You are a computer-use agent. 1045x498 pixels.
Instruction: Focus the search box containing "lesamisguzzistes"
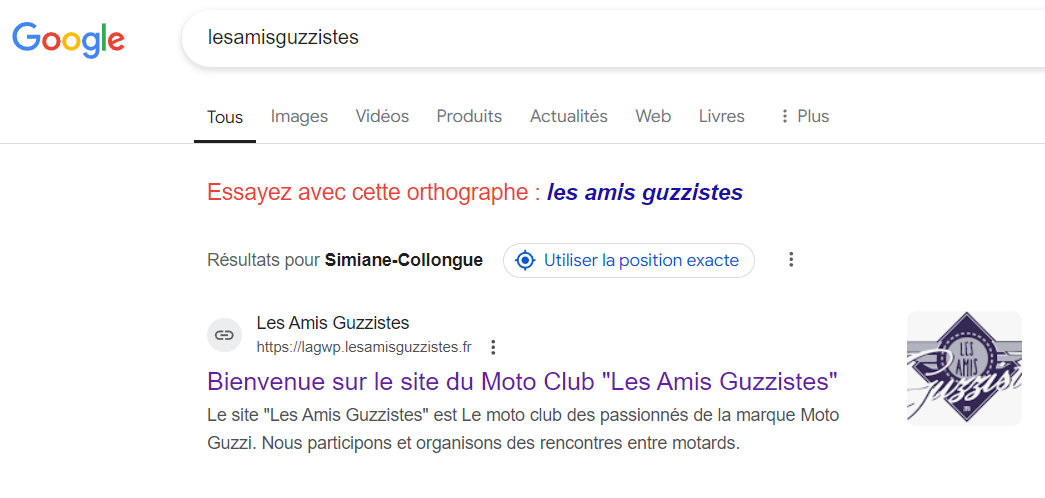[600, 38]
